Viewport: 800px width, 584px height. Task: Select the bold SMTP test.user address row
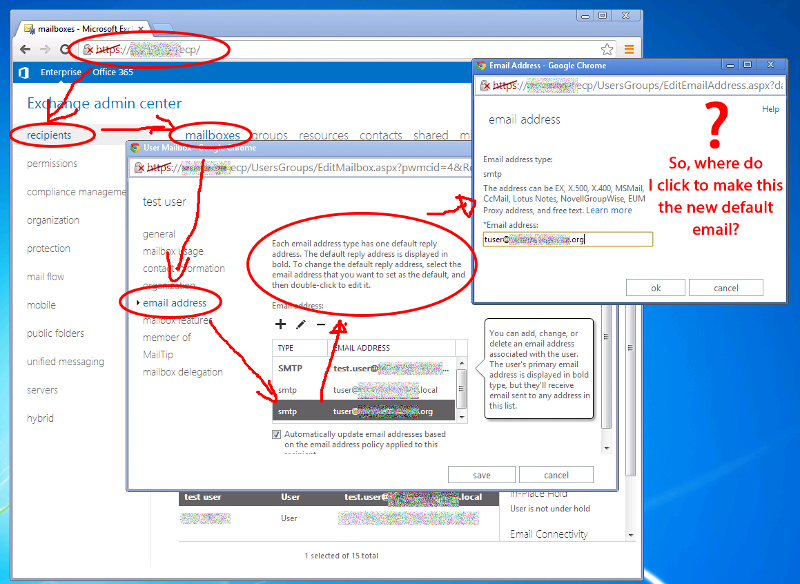pyautogui.click(x=364, y=368)
